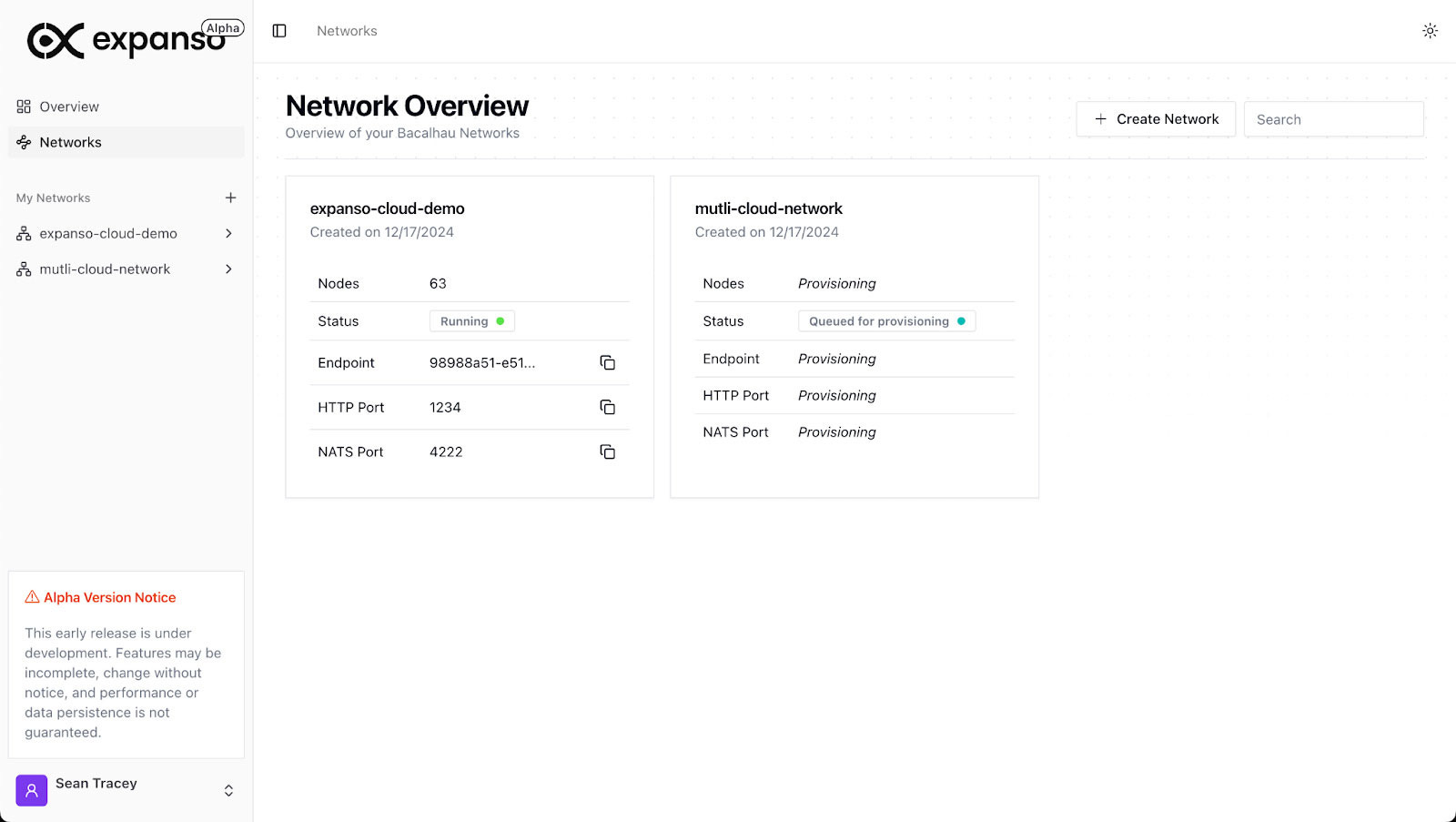Open the expanso-cloud-demo card title
The width and height of the screenshot is (1456, 822).
387,208
